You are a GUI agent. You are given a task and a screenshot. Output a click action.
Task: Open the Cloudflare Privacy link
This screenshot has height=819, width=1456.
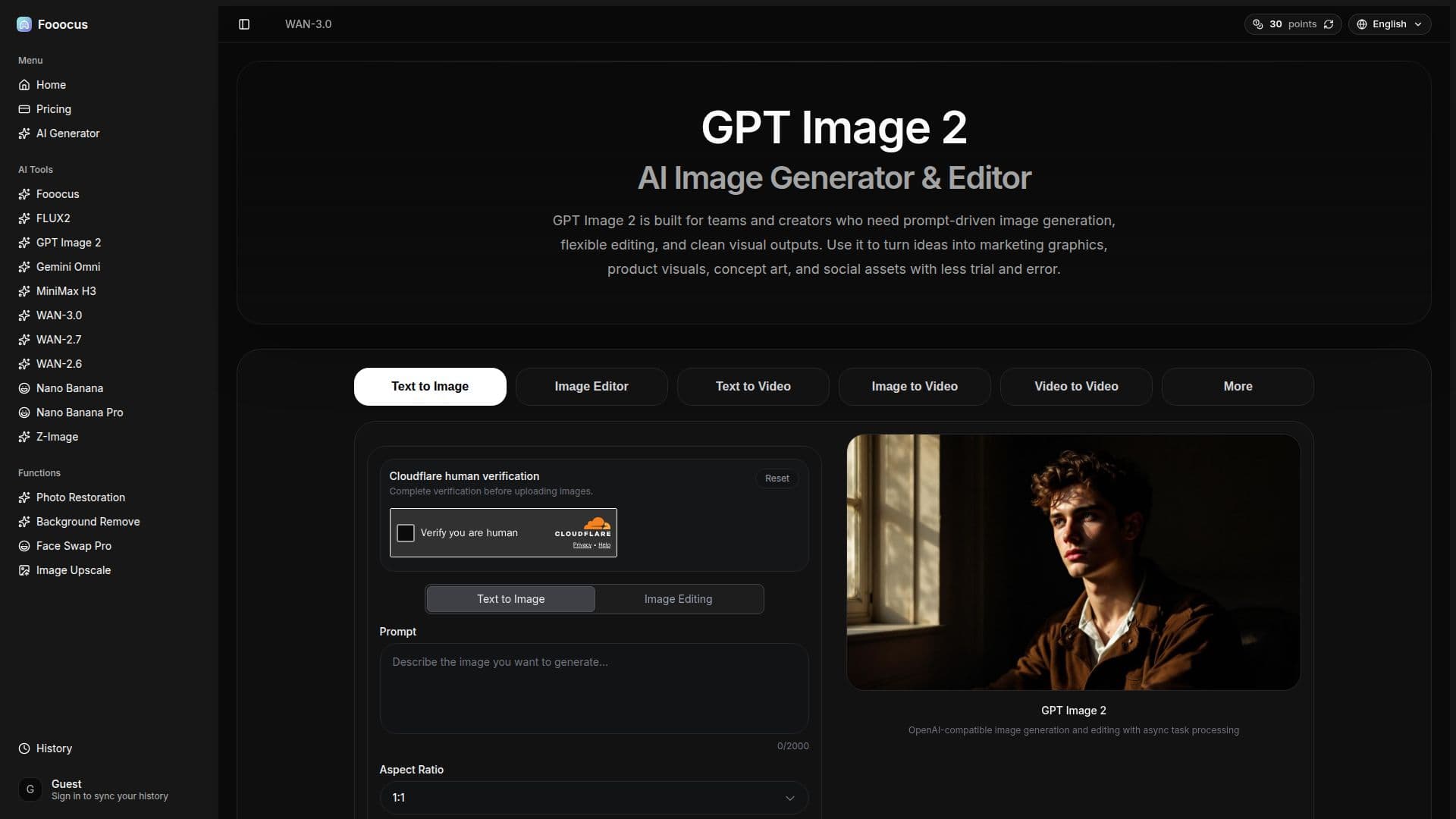pyautogui.click(x=582, y=545)
